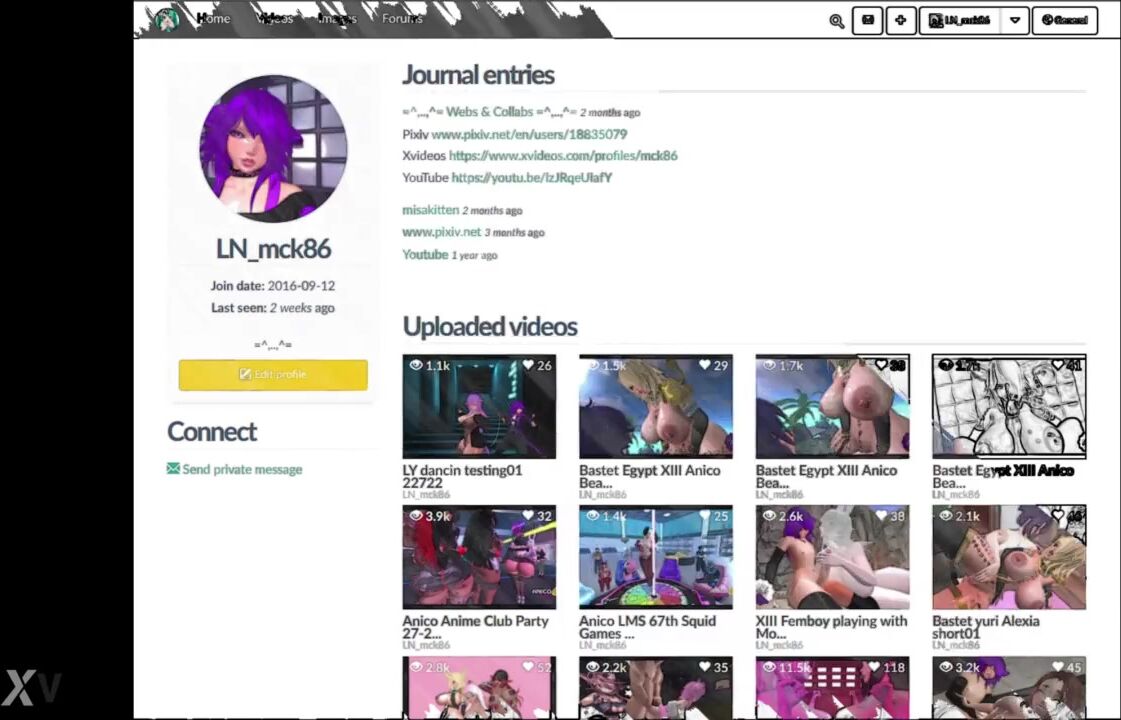Screen dimensions: 1121x720
Task: Click the large LN_mck86 username under the avatar
Action: pyautogui.click(x=273, y=249)
